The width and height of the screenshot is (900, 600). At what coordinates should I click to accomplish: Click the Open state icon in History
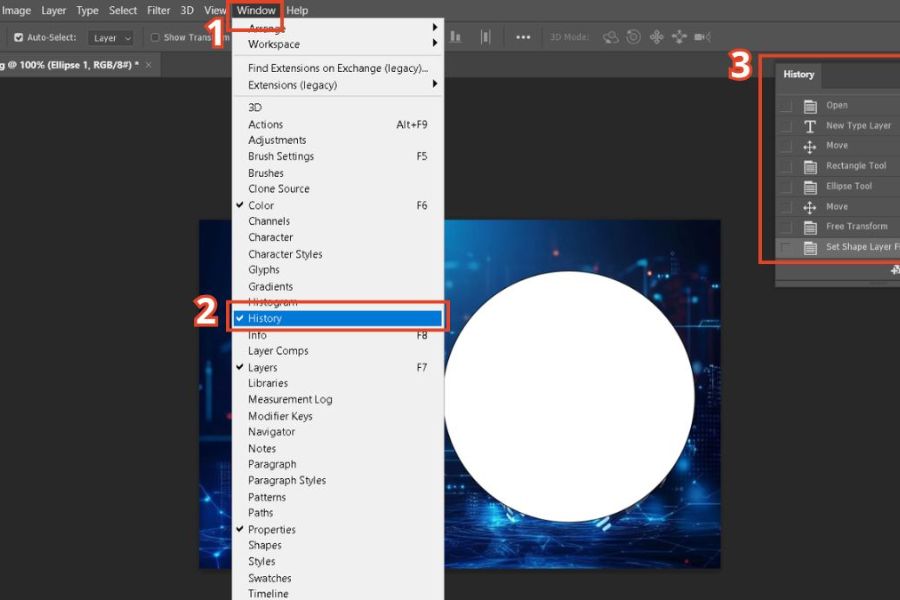coord(810,106)
